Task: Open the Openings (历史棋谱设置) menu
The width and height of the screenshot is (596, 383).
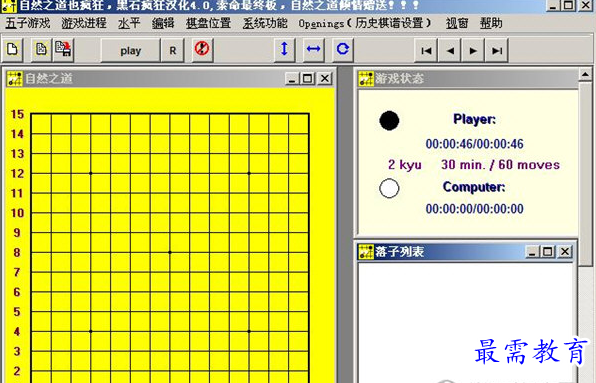Action: [365, 23]
